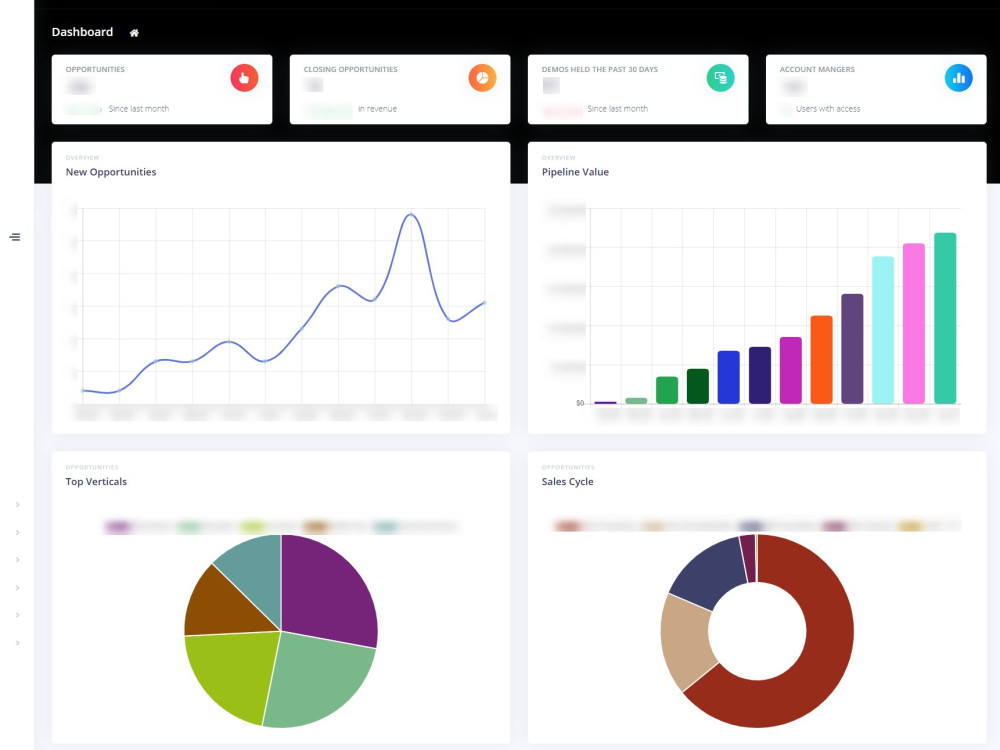Toggle the purple legend swatch in Top Verticals

(x=118, y=527)
